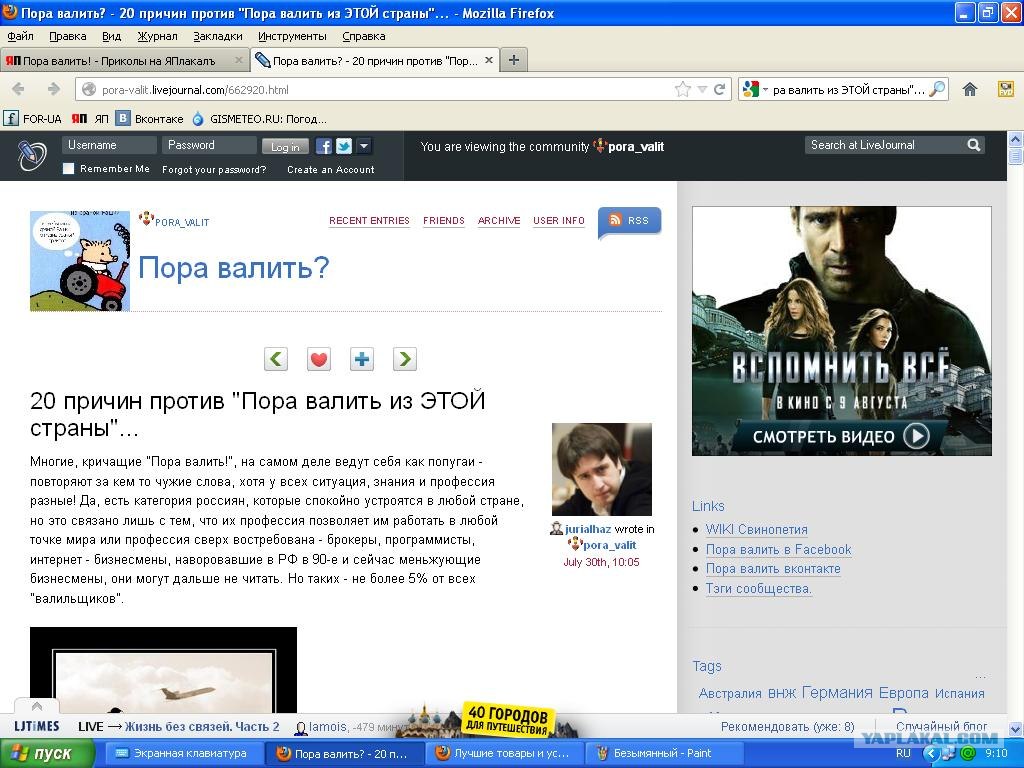Open the Файл menu
The width and height of the screenshot is (1024, 768).
[20, 36]
